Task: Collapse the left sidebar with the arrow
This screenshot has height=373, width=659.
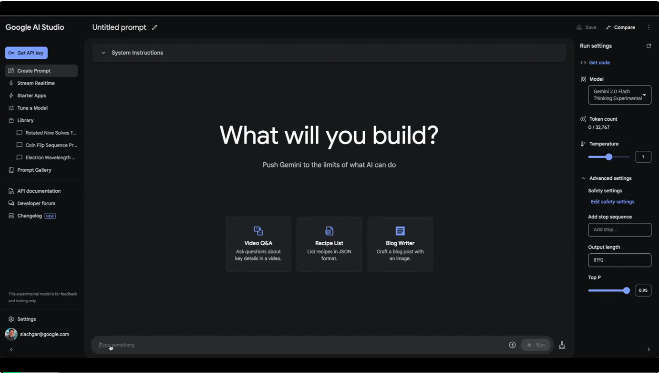Action: pyautogui.click(x=11, y=349)
